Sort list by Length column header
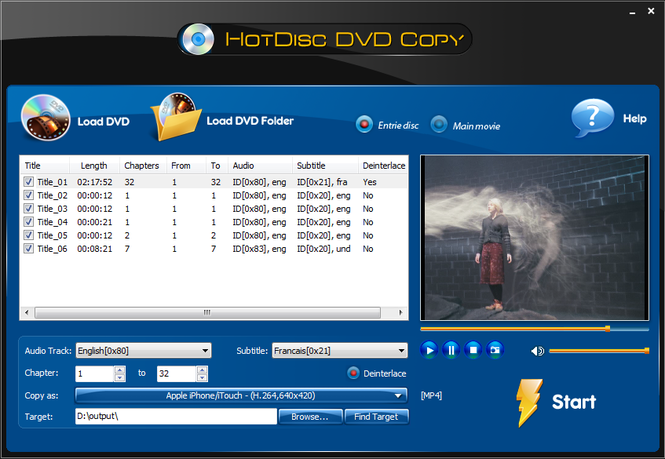This screenshot has height=459, width=665. (x=94, y=165)
